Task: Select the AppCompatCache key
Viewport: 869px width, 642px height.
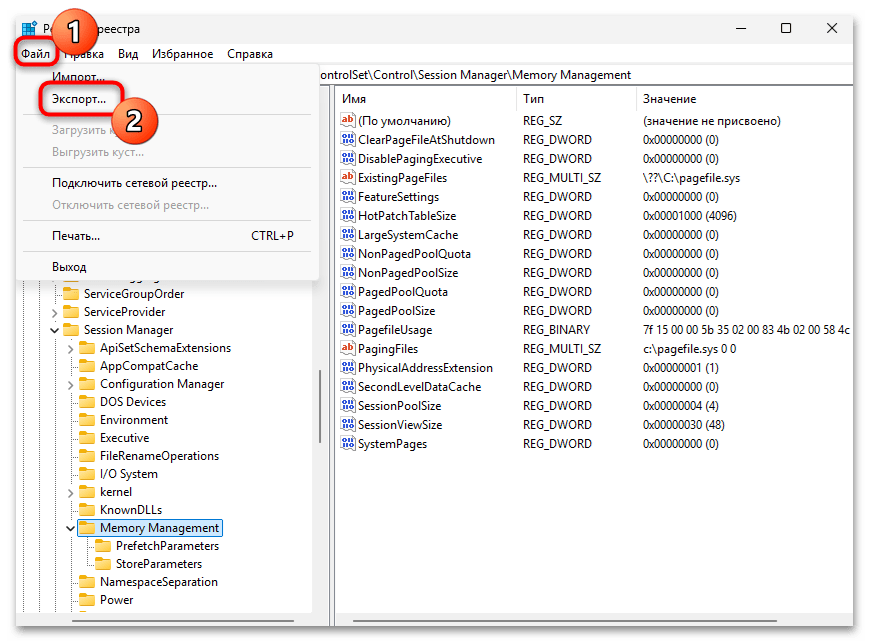Action: coord(149,366)
